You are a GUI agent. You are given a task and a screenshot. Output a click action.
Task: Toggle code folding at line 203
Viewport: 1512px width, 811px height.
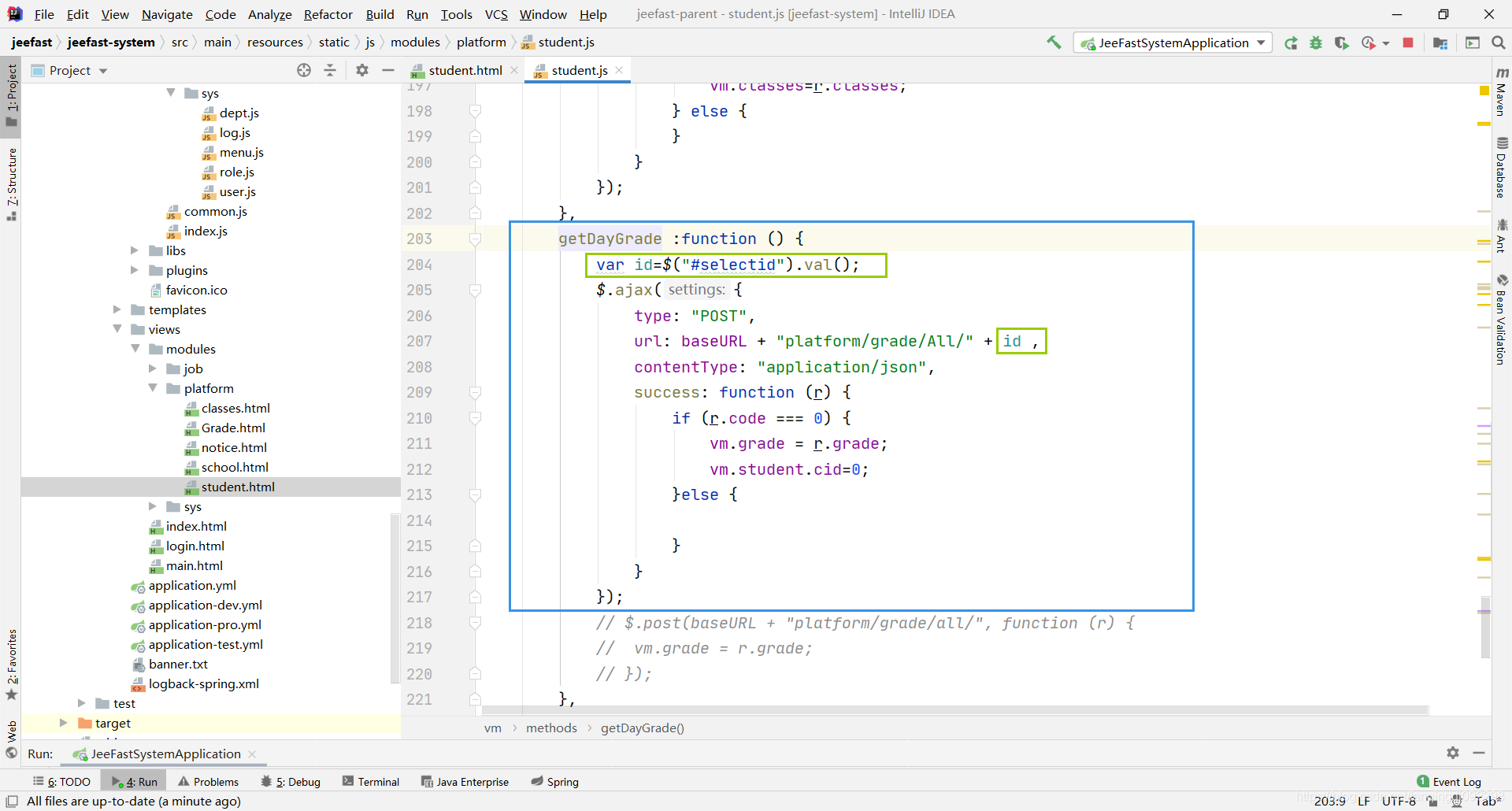[x=475, y=239]
